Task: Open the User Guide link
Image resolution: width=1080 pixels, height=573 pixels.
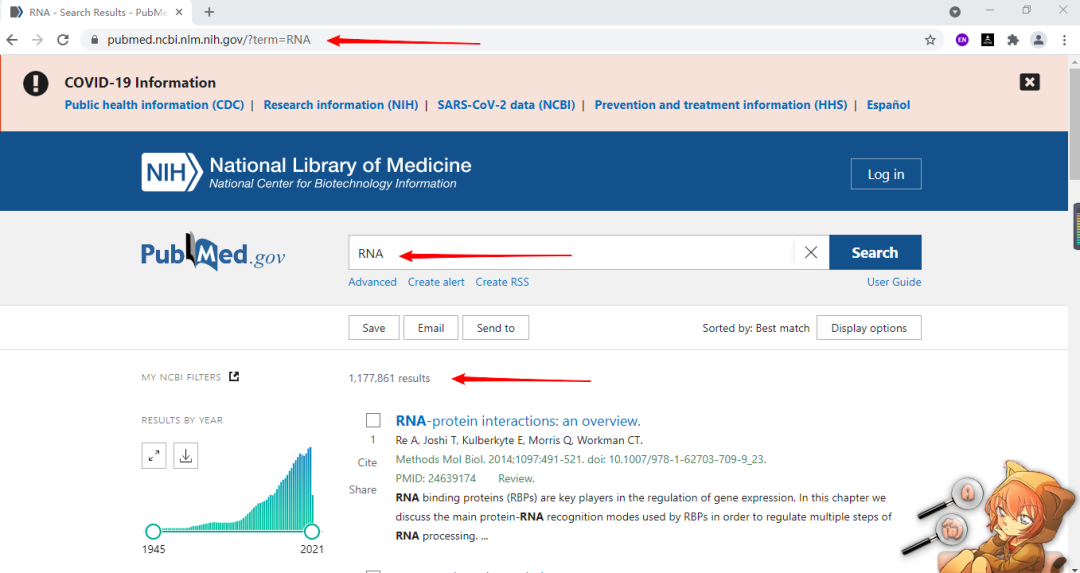Action: pos(894,282)
